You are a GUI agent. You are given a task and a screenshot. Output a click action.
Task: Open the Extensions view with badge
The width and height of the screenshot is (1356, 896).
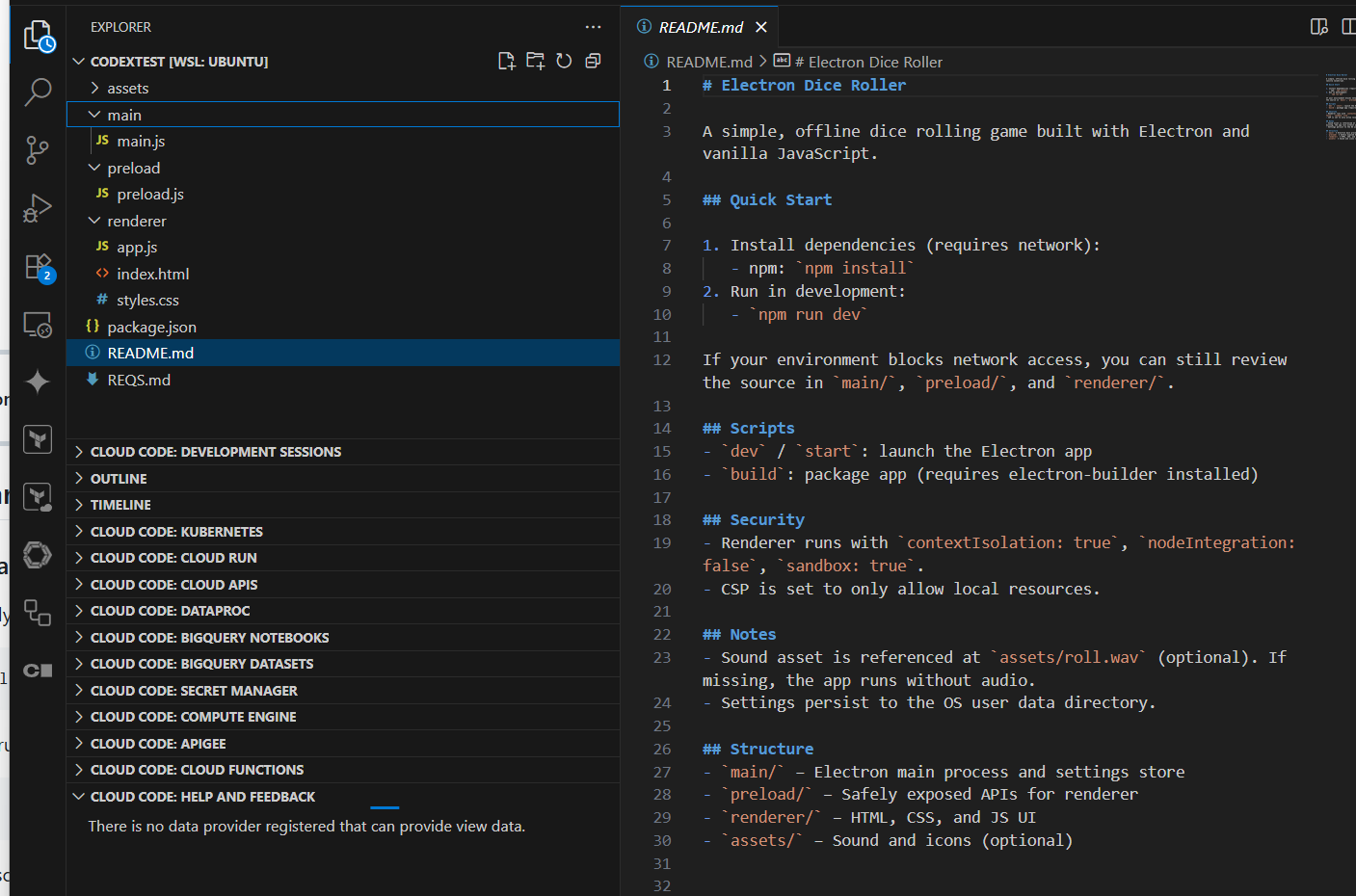pyautogui.click(x=39, y=267)
